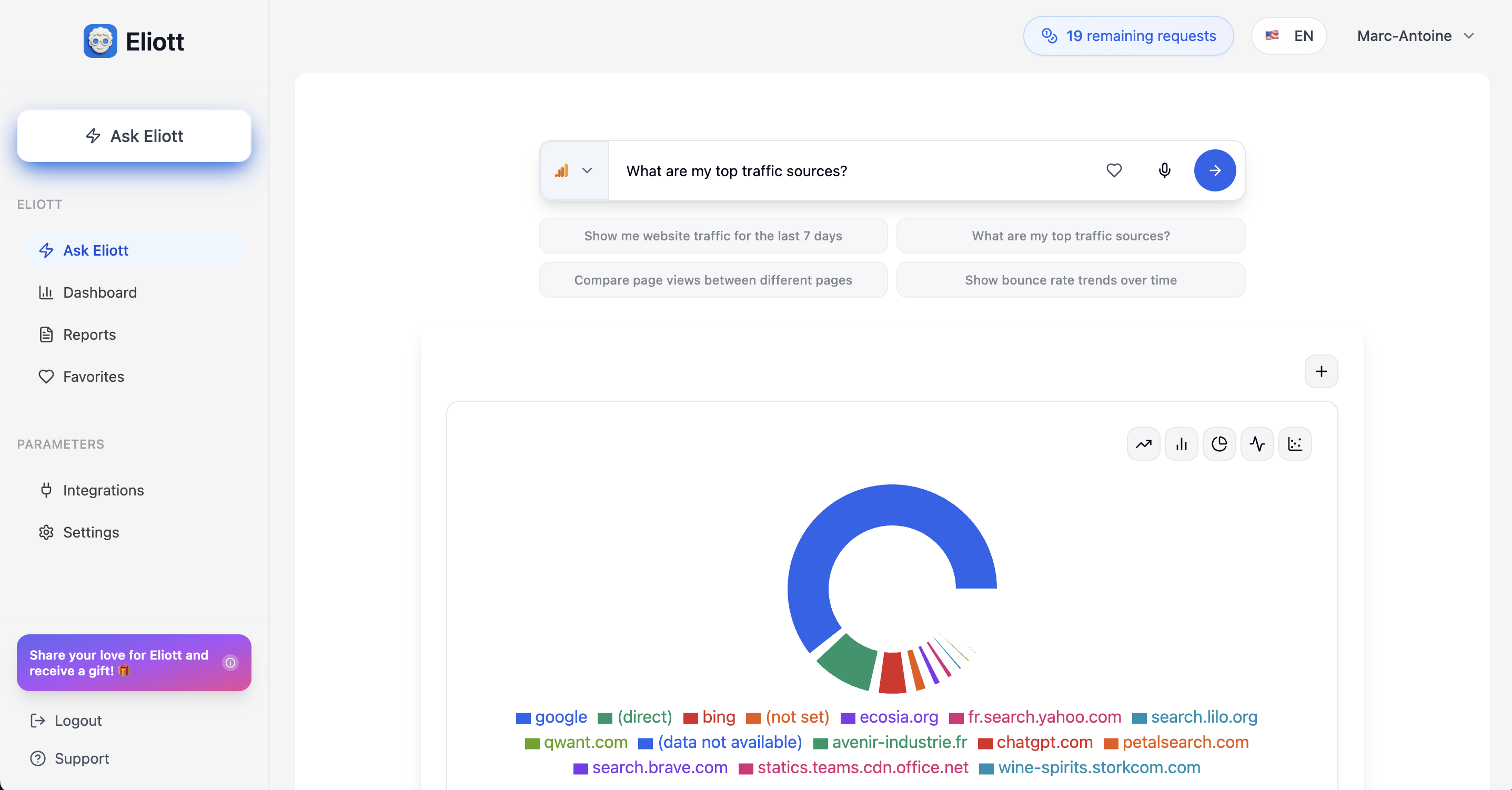
Task: Submit the question with the arrow button
Action: 1214,170
